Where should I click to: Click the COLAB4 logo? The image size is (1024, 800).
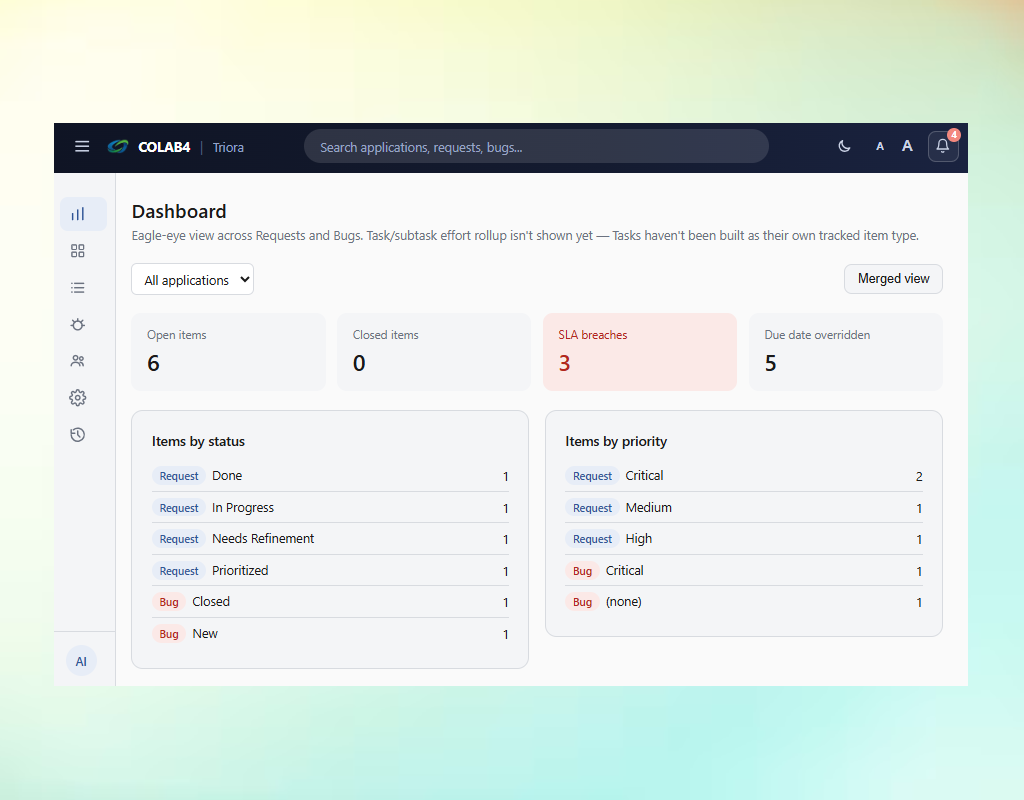[x=149, y=147]
